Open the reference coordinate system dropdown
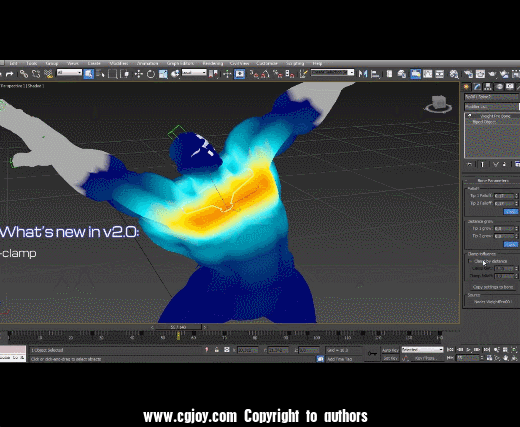Image resolution: width=520 pixels, height=427 pixels. click(194, 73)
